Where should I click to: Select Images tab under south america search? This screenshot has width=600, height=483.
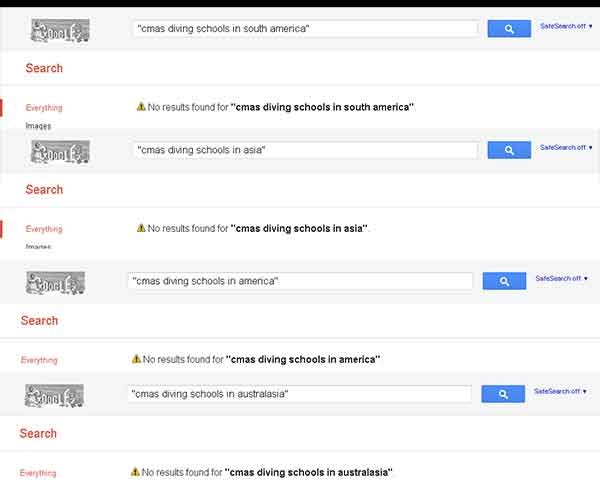pyautogui.click(x=38, y=126)
